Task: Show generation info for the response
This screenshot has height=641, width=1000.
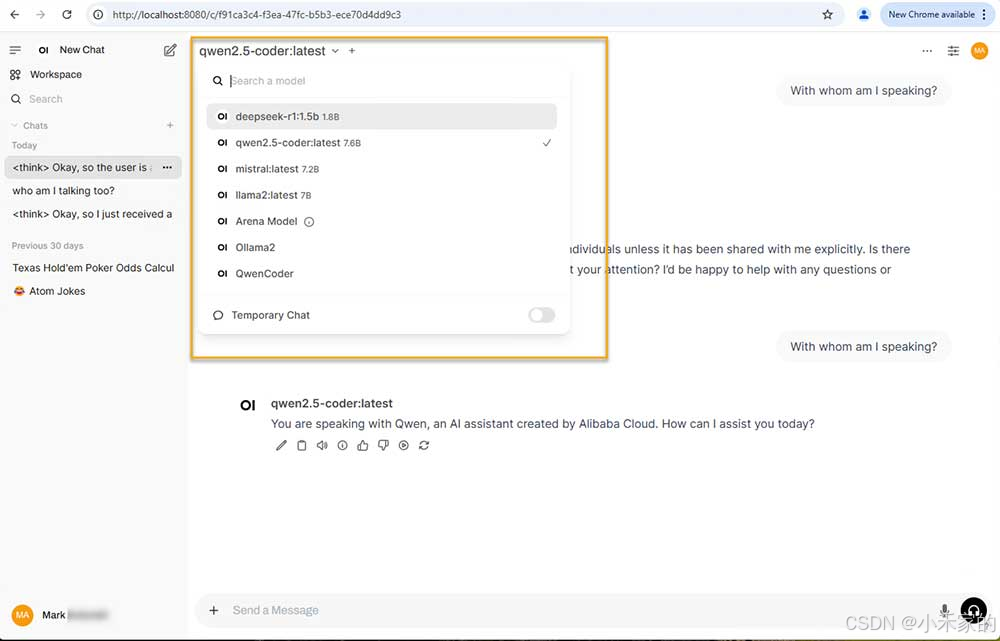Action: pyautogui.click(x=342, y=446)
